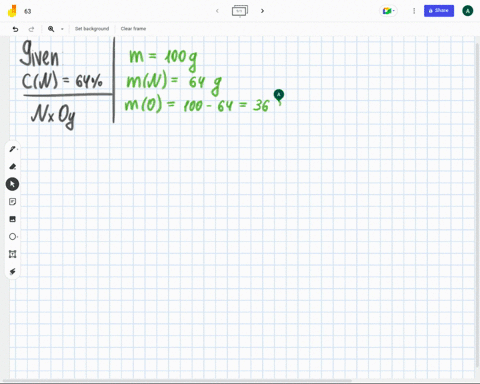The height and width of the screenshot is (384, 480).
Task: Click Clear frame
Action: click(x=133, y=29)
